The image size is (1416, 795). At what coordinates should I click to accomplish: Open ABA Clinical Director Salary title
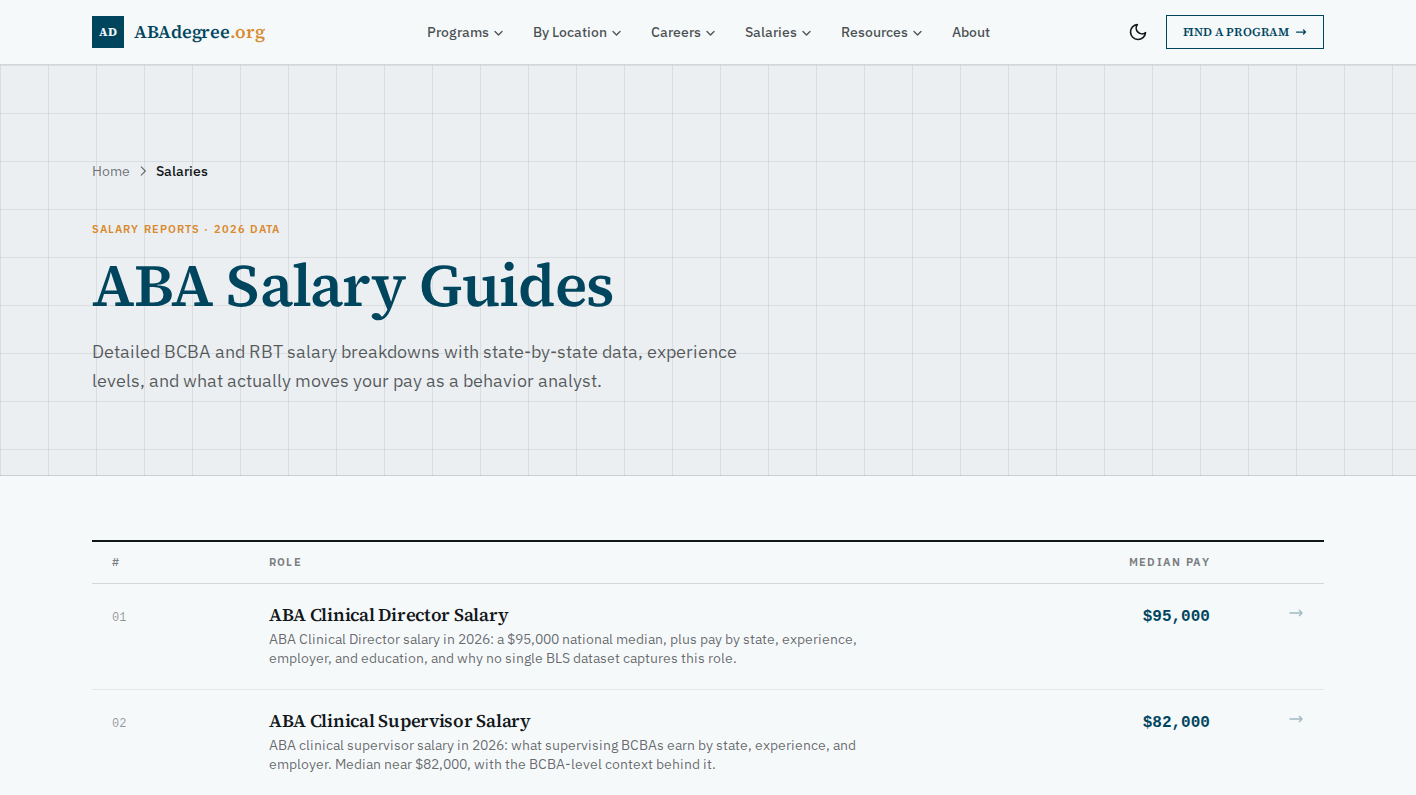pyautogui.click(x=388, y=615)
